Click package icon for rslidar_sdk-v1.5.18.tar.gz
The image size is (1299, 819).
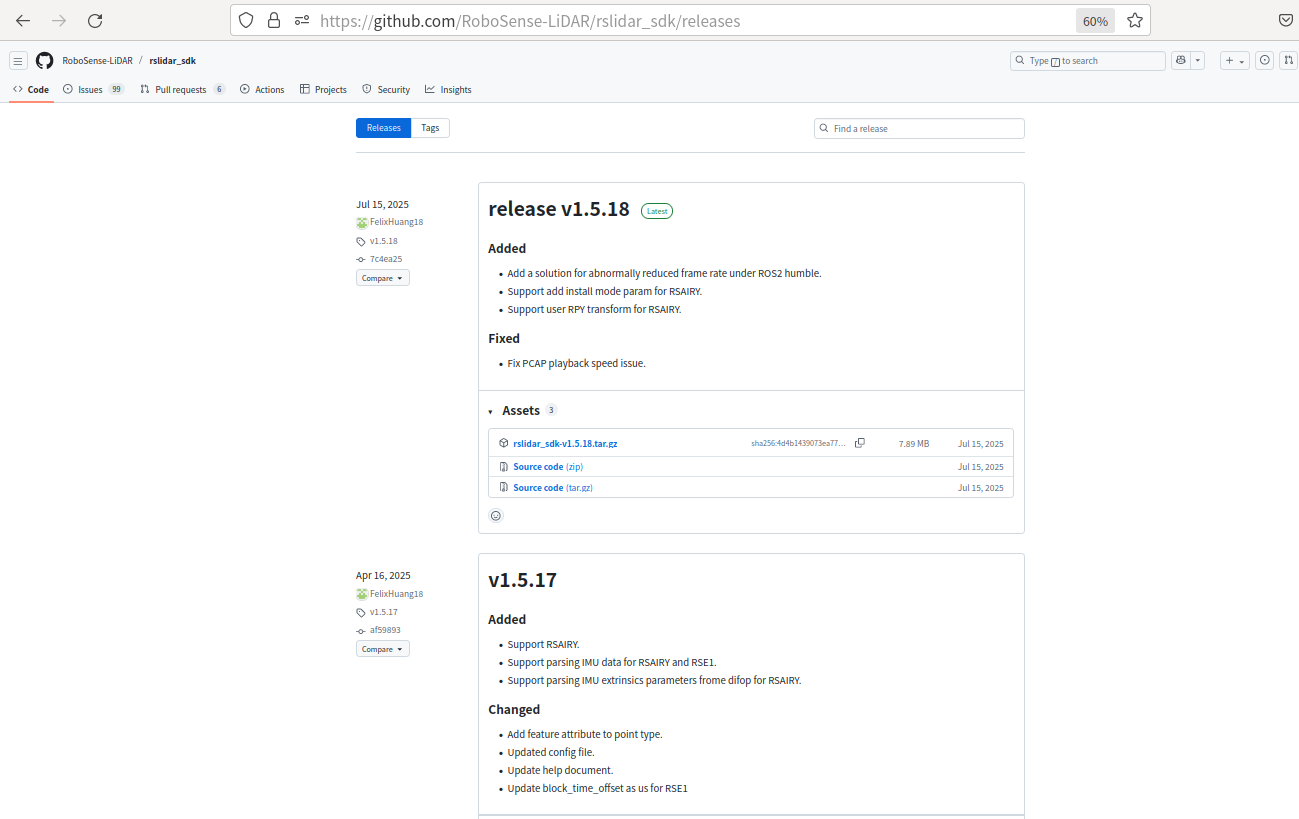(504, 443)
